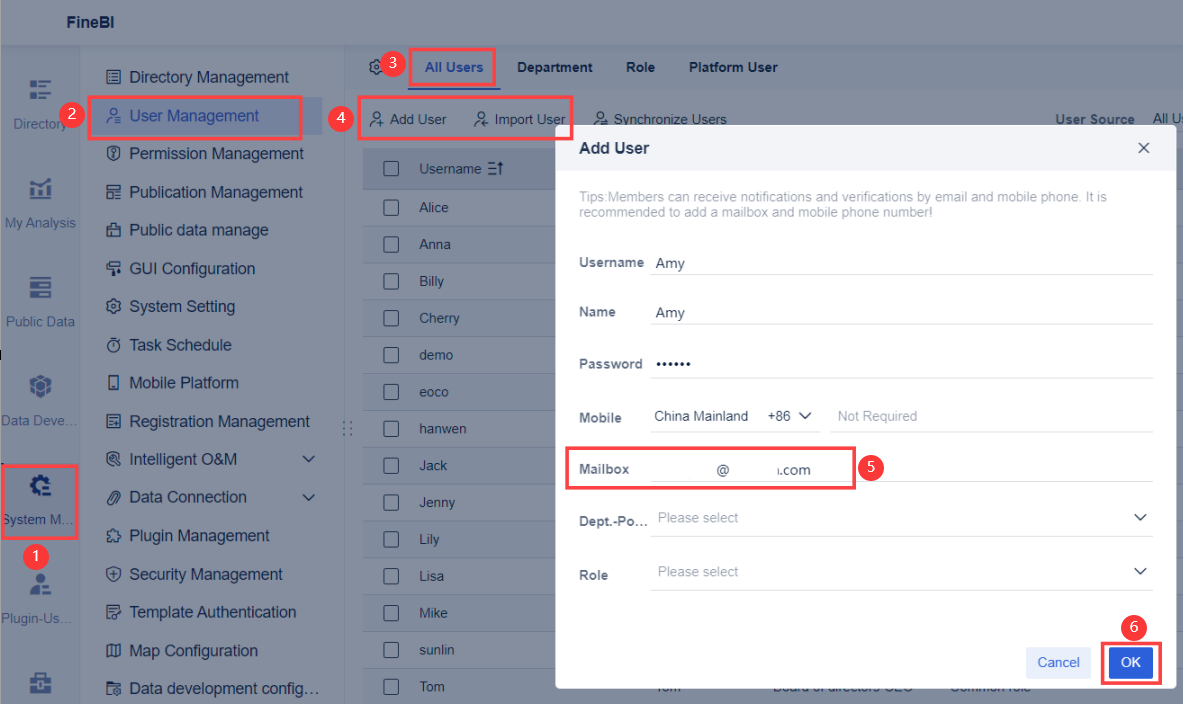This screenshot has height=704, width=1183.
Task: Open the Role selection dropdown
Action: pos(1139,571)
